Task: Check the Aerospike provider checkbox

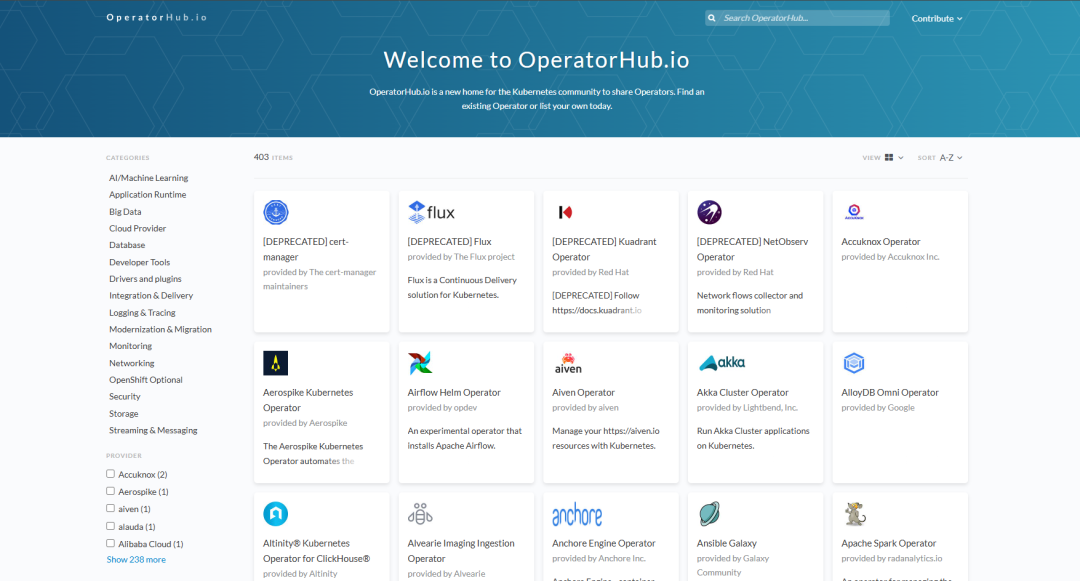Action: pos(110,491)
